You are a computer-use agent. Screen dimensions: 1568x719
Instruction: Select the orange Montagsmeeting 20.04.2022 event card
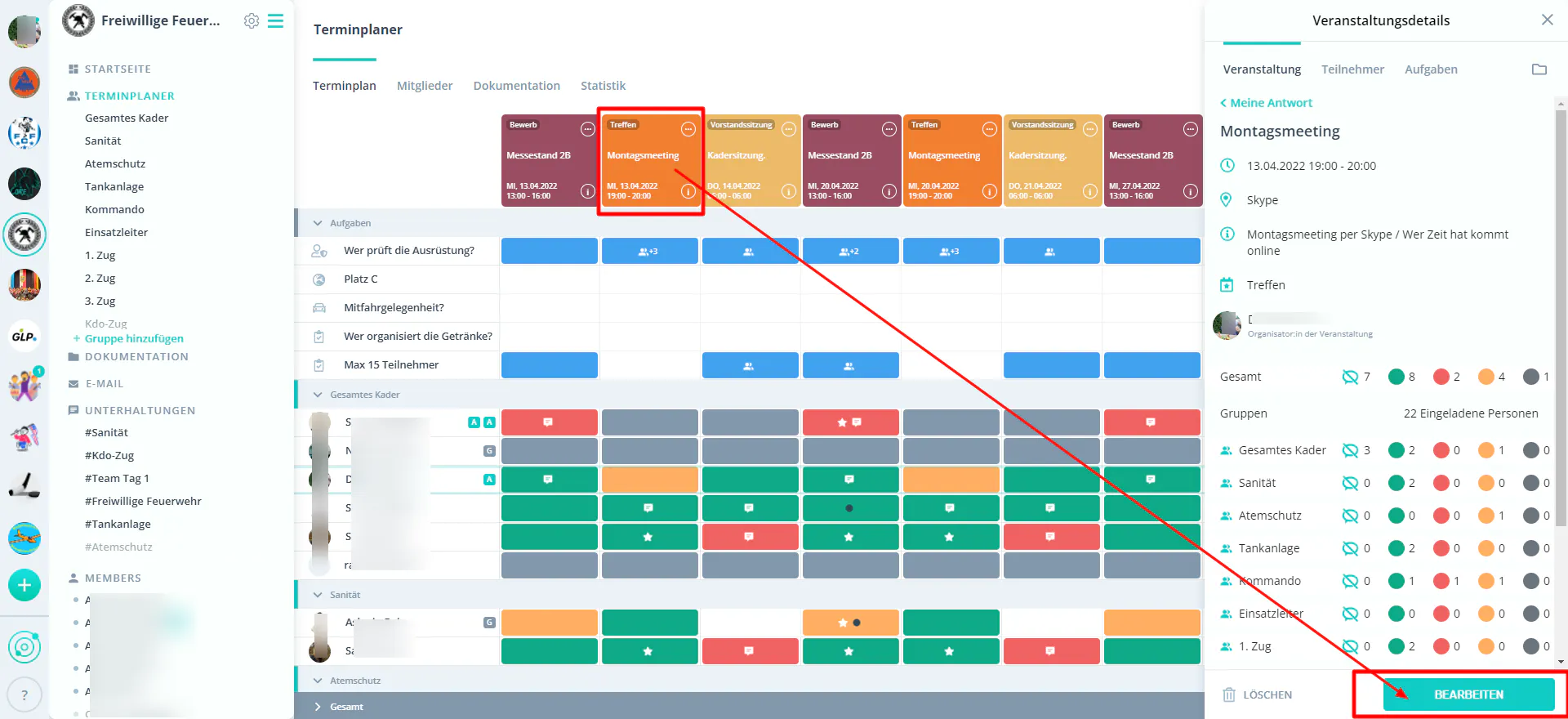[952, 160]
